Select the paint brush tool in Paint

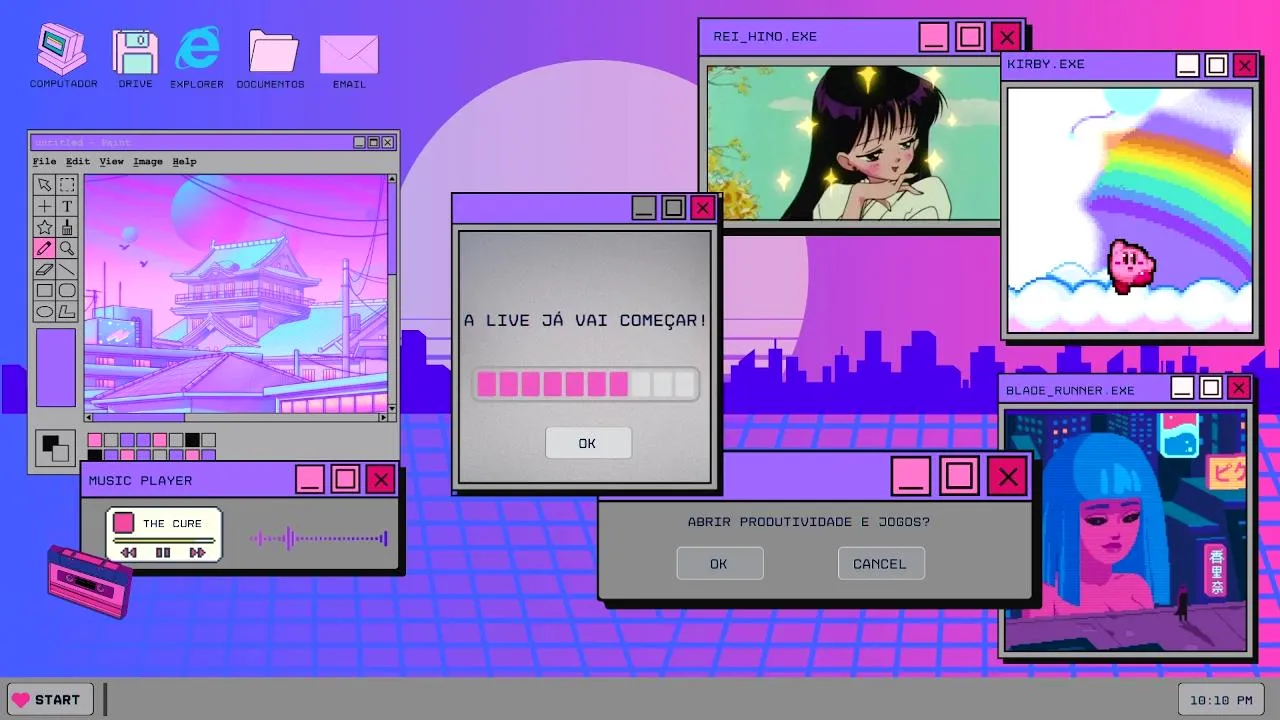[66, 227]
